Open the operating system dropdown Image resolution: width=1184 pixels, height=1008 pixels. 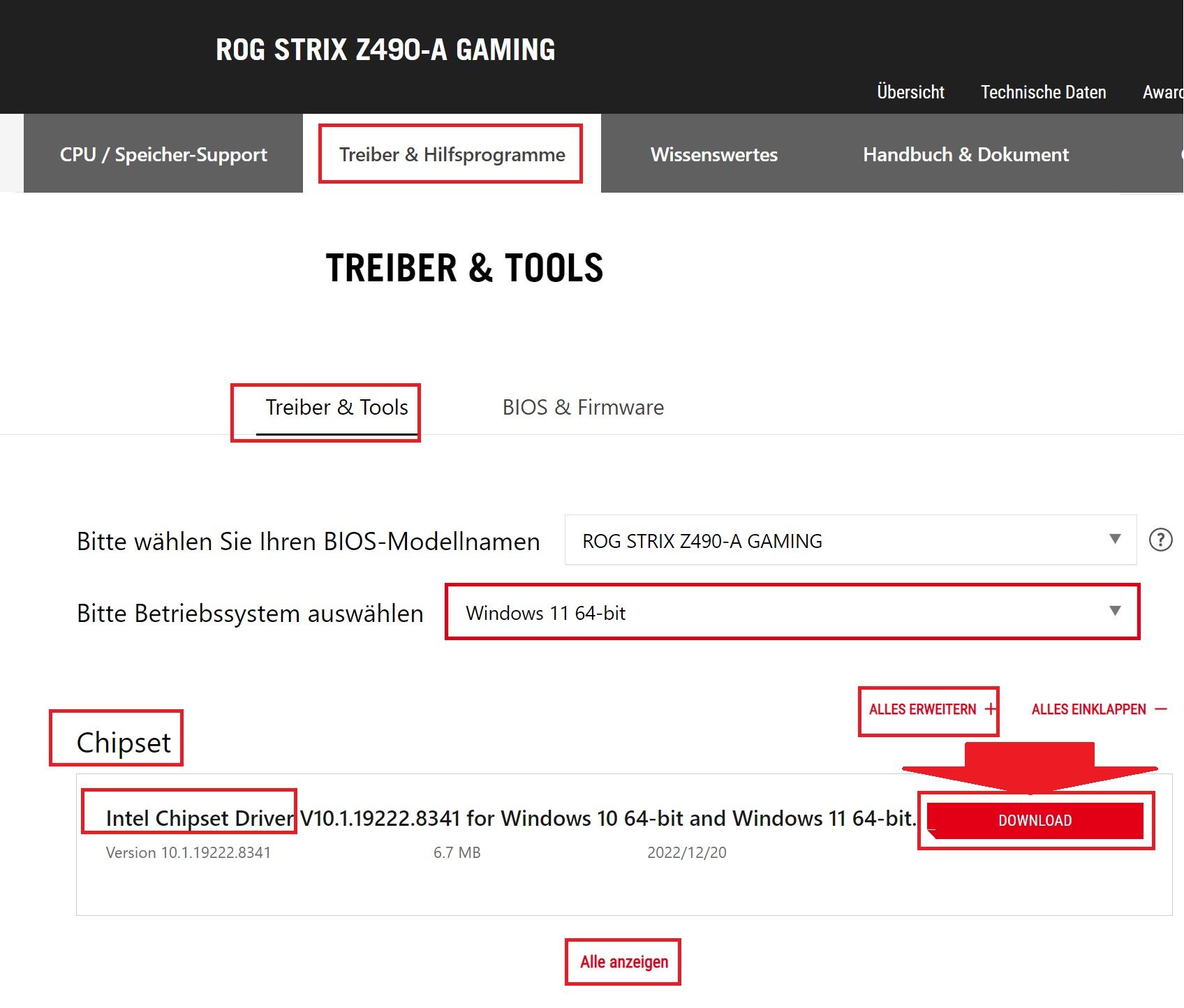792,612
